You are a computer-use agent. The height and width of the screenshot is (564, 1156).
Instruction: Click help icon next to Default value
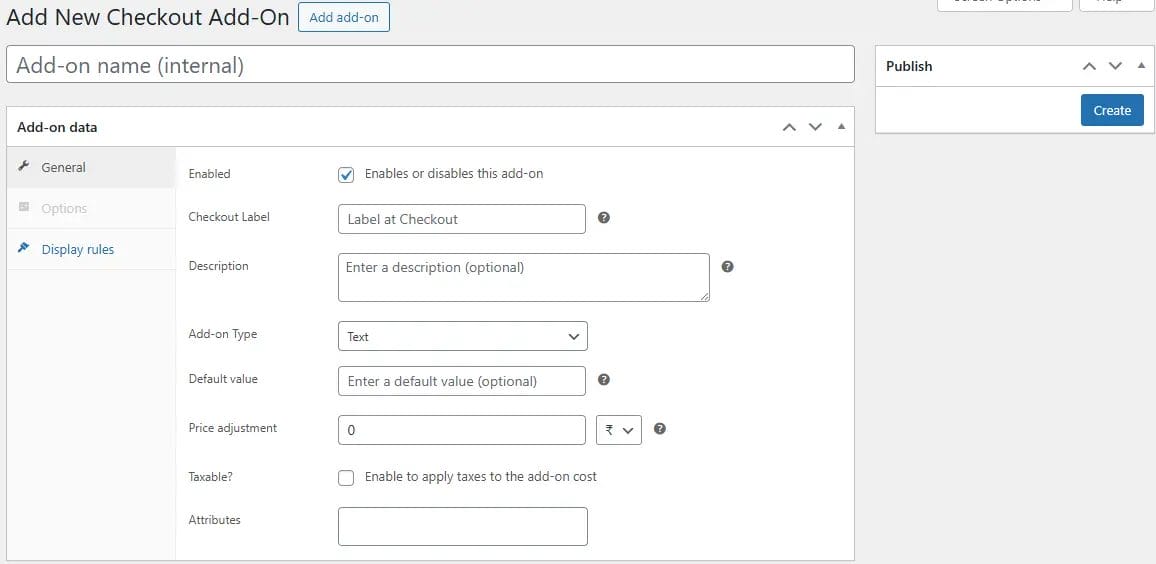click(x=604, y=380)
